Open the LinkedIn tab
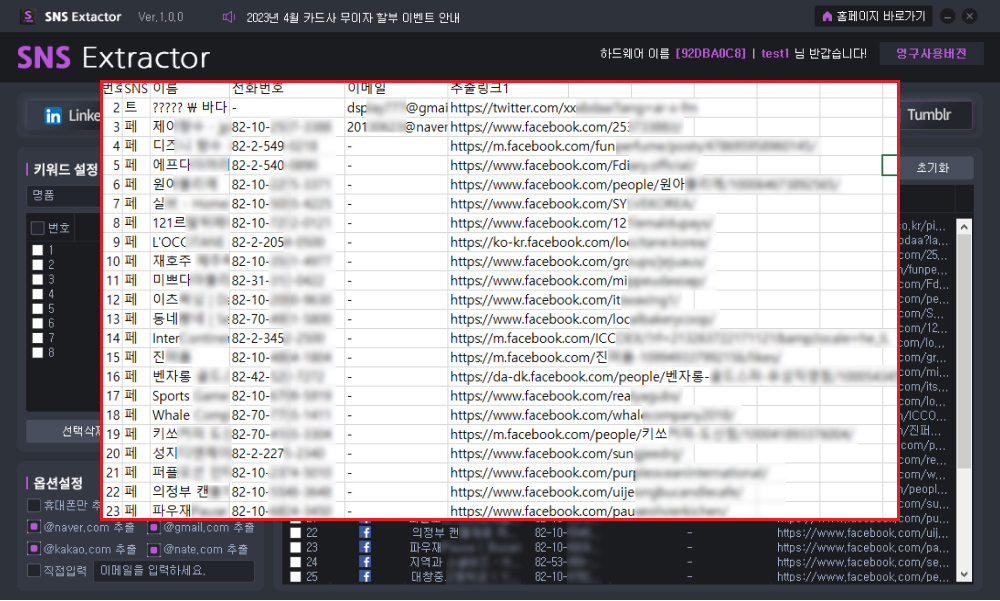1000x601 pixels. click(64, 115)
